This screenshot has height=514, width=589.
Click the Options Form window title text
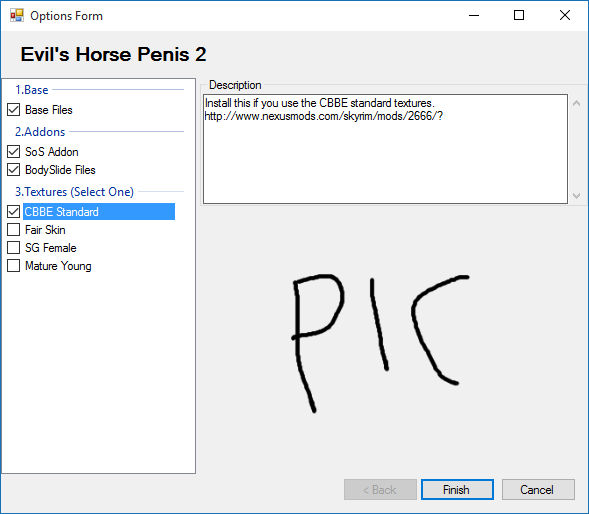(66, 16)
